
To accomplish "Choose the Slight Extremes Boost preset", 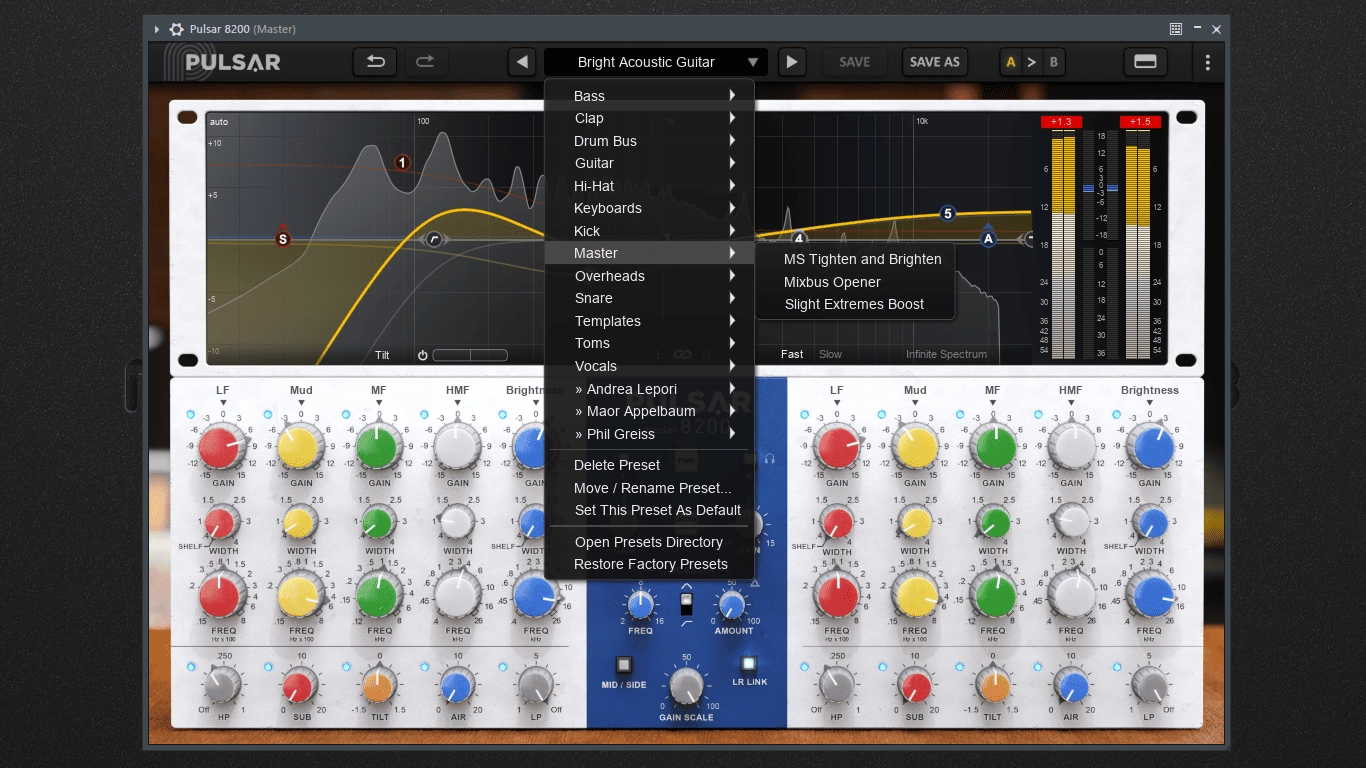I will [x=855, y=304].
